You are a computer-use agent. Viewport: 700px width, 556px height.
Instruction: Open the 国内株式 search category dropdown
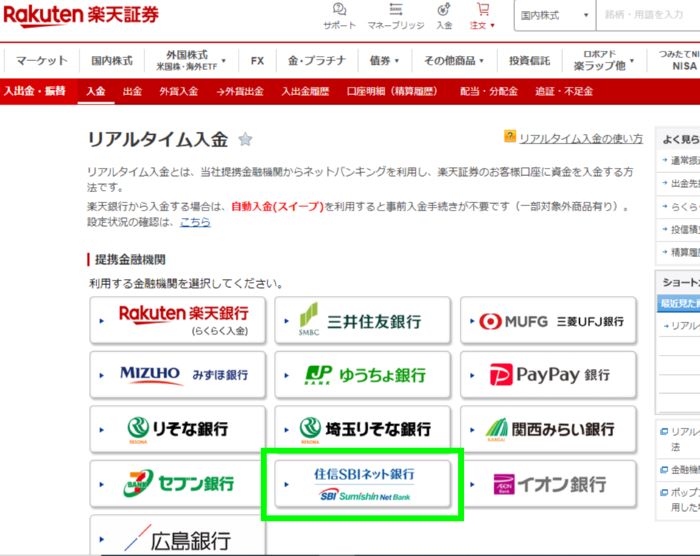point(555,16)
